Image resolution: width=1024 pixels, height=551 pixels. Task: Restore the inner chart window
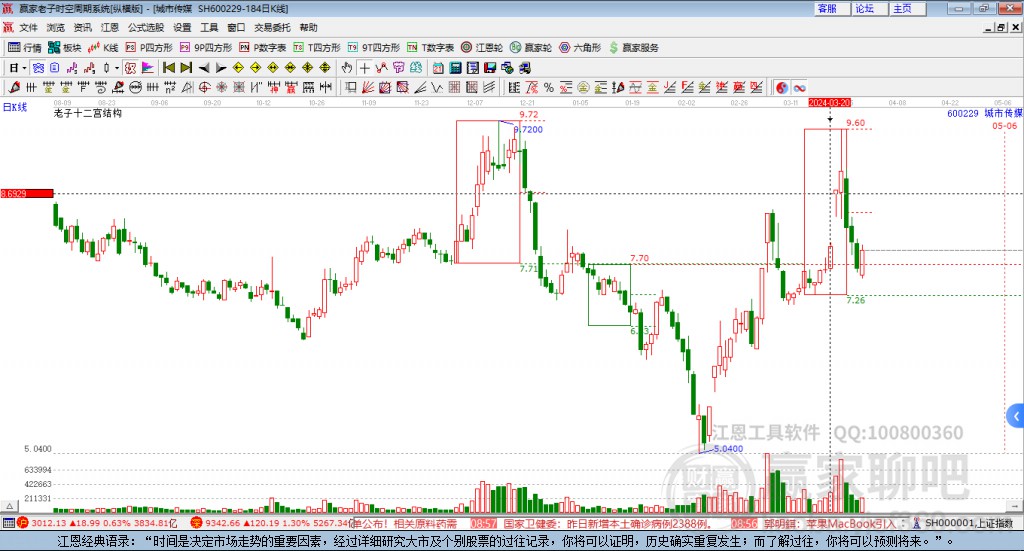tap(1001, 27)
